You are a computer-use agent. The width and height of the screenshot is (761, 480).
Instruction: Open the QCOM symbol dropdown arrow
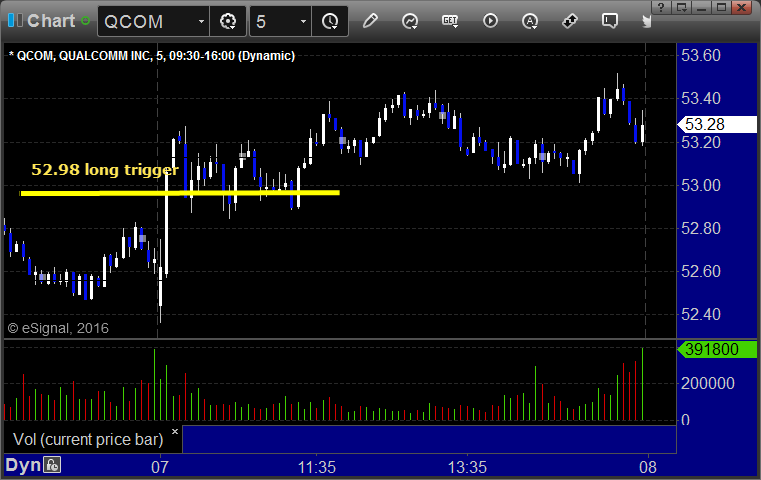pyautogui.click(x=201, y=21)
